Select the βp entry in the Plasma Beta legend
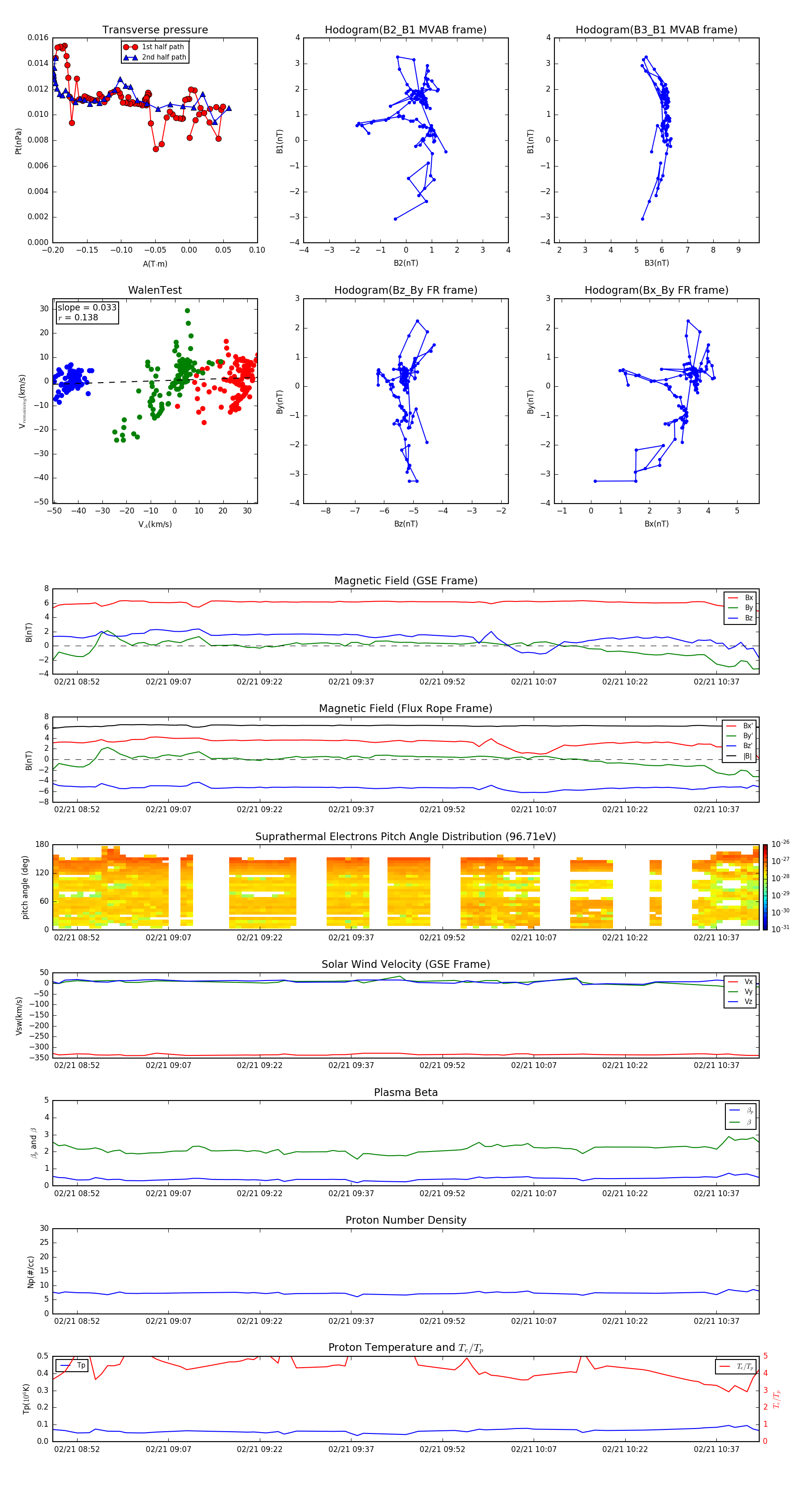This screenshot has width=812, height=1489. pyautogui.click(x=742, y=1110)
